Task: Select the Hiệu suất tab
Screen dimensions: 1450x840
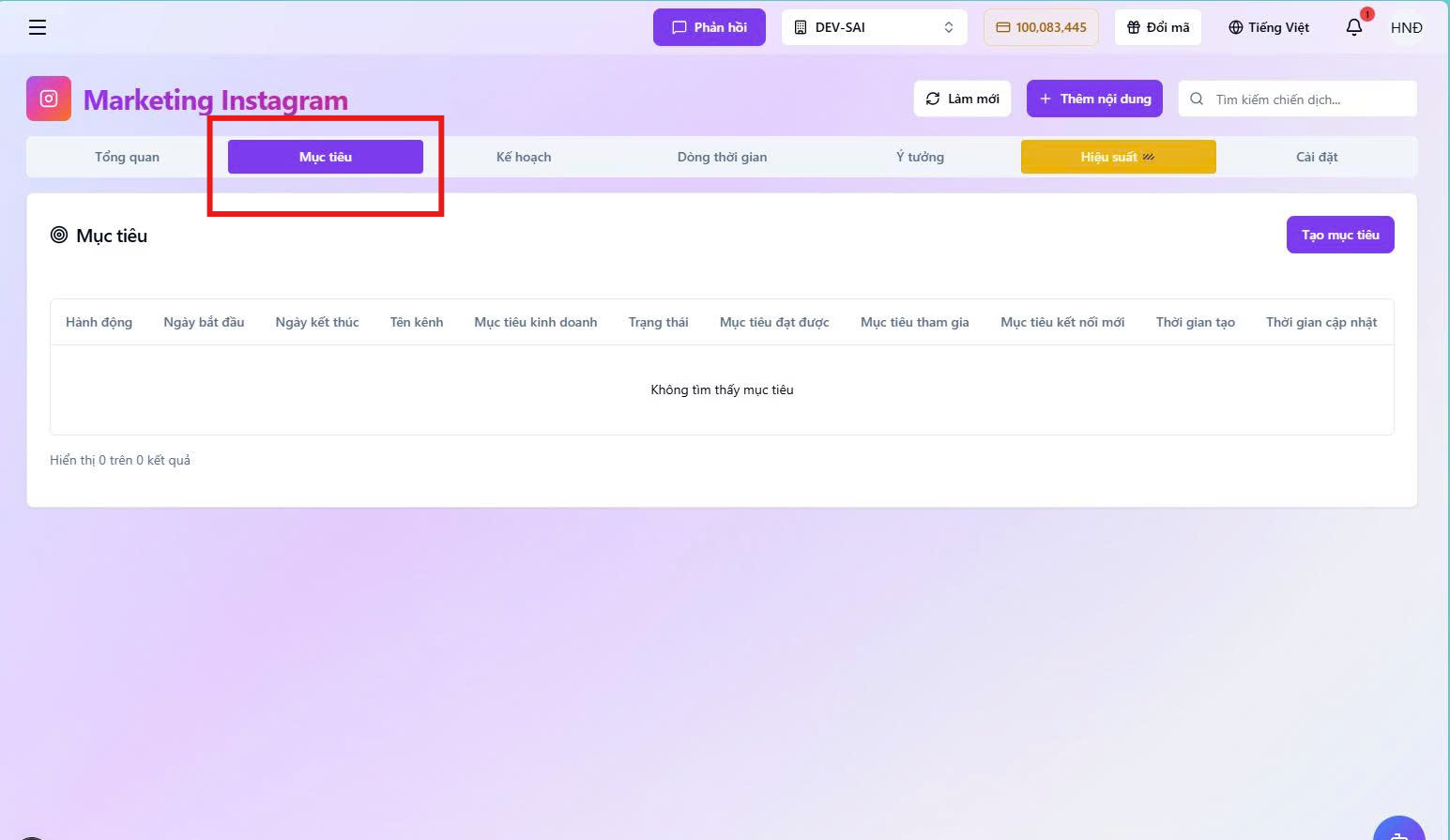Action: coord(1119,157)
